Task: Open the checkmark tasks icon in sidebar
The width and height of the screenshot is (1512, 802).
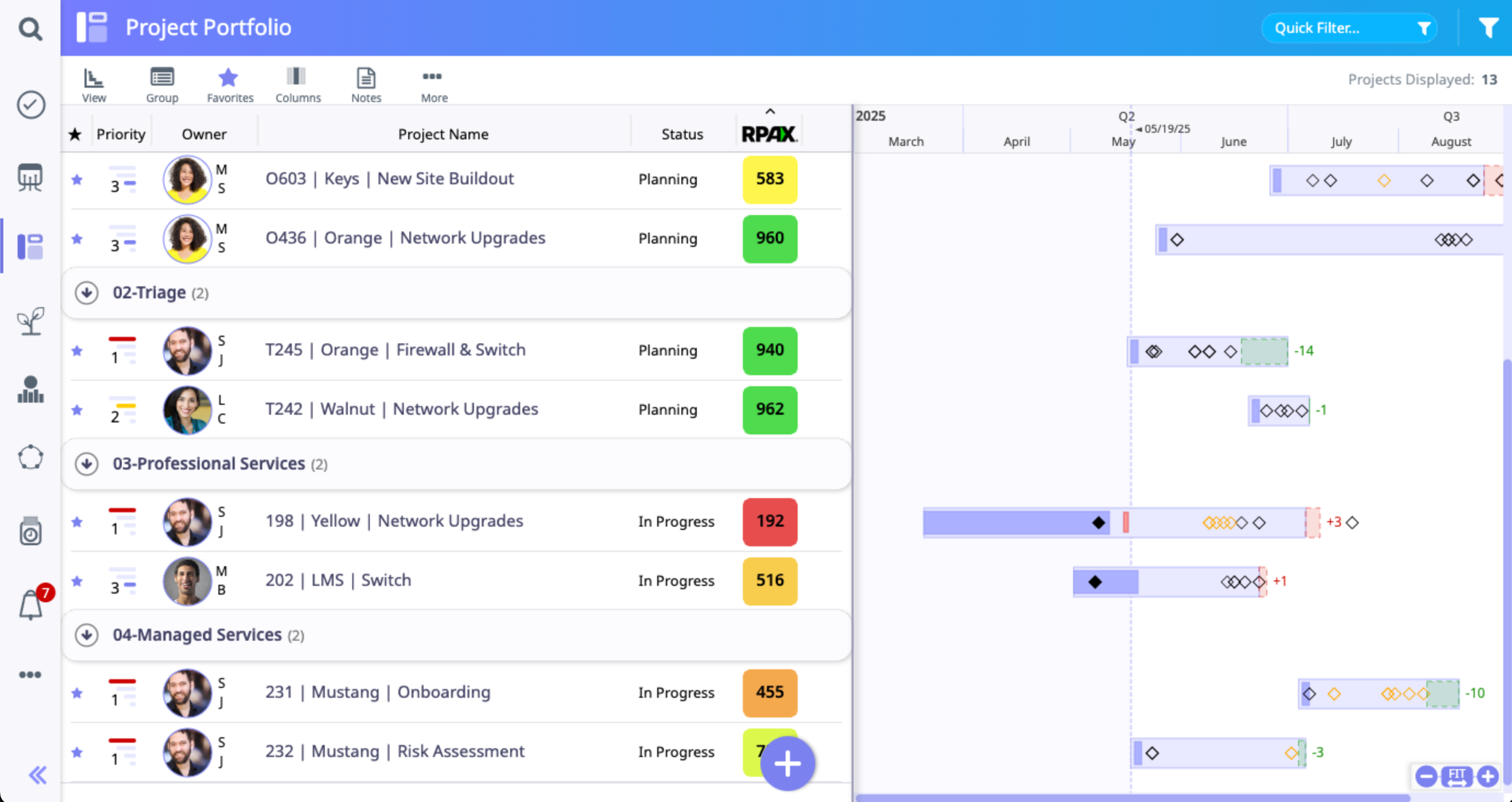Action: click(31, 105)
